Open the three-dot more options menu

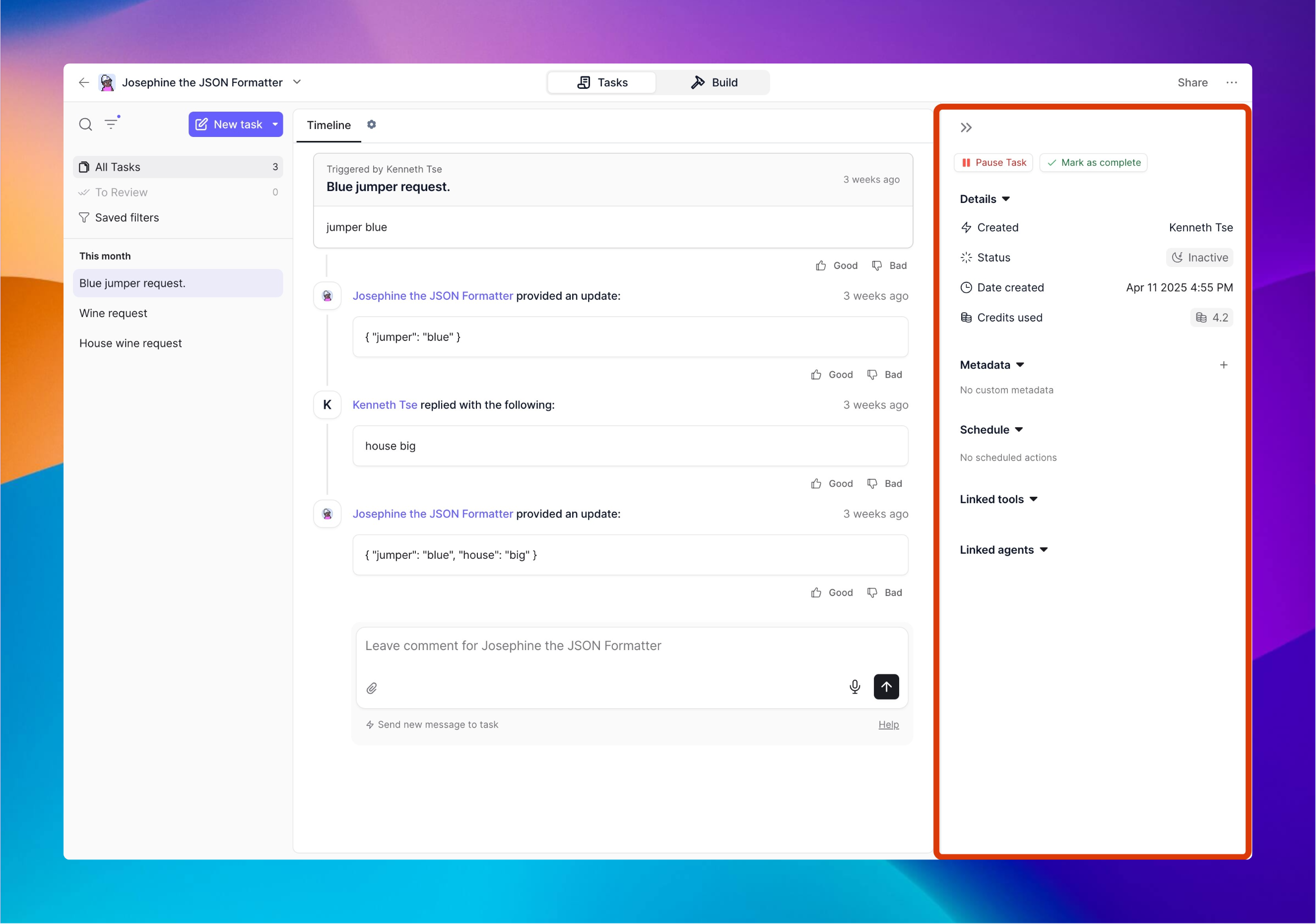1231,82
